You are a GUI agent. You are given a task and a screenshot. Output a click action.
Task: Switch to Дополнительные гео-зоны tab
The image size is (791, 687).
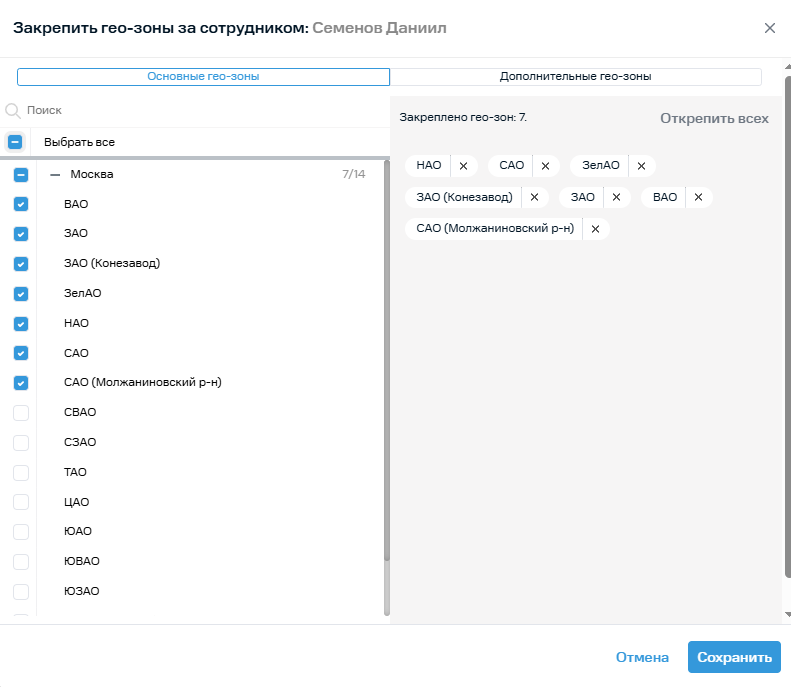(575, 76)
